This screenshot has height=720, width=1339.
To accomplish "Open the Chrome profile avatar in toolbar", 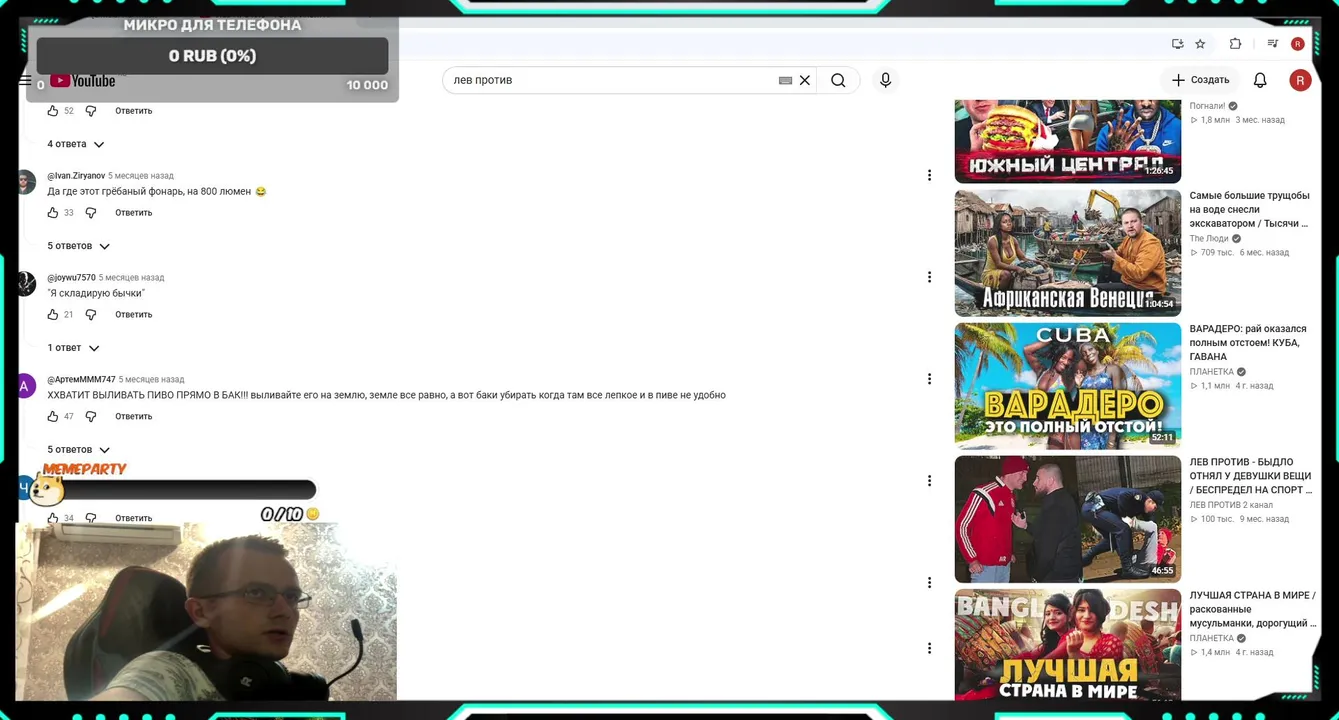I will pyautogui.click(x=1298, y=44).
